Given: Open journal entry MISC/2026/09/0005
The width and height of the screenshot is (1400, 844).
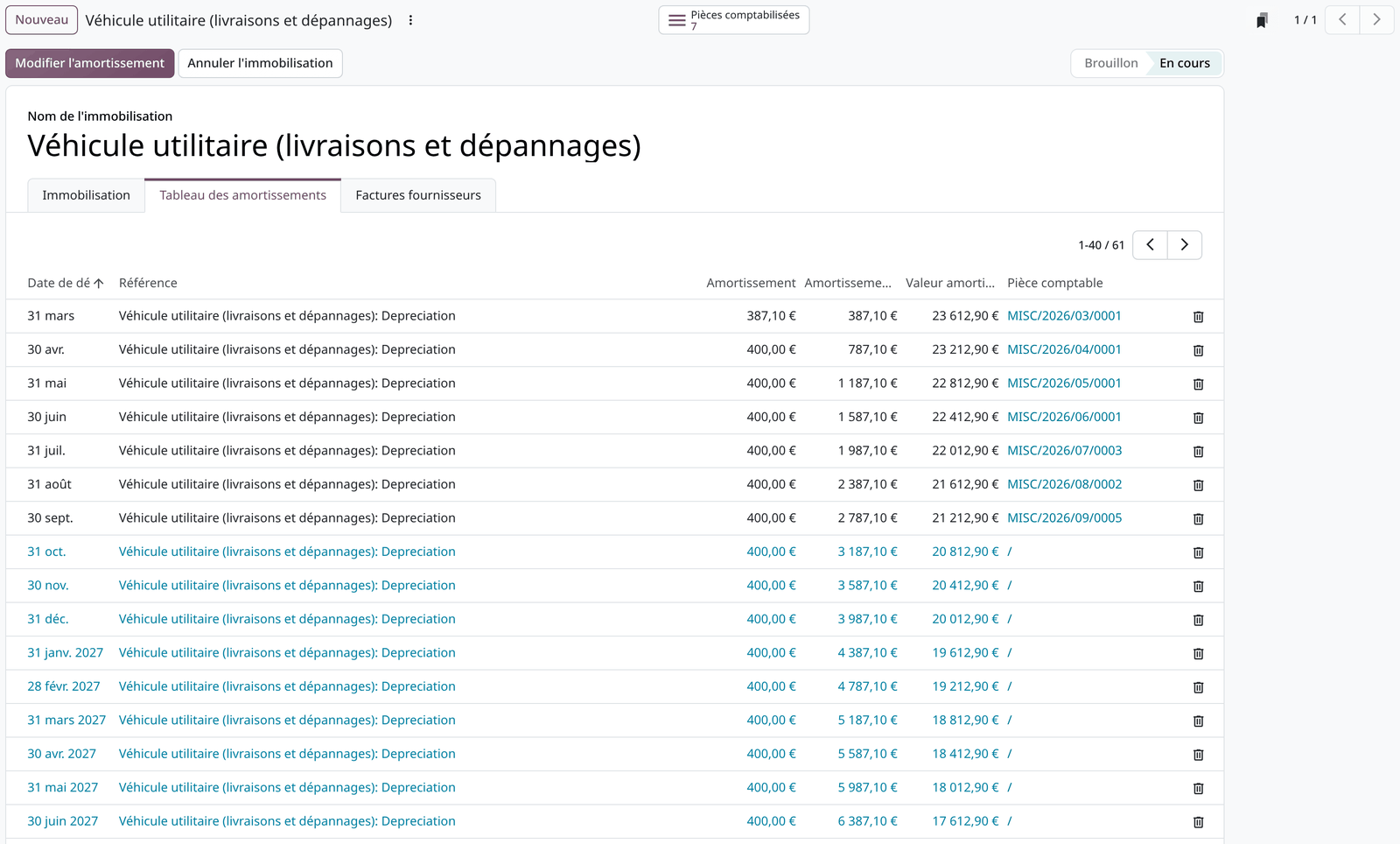Looking at the screenshot, I should [x=1064, y=518].
